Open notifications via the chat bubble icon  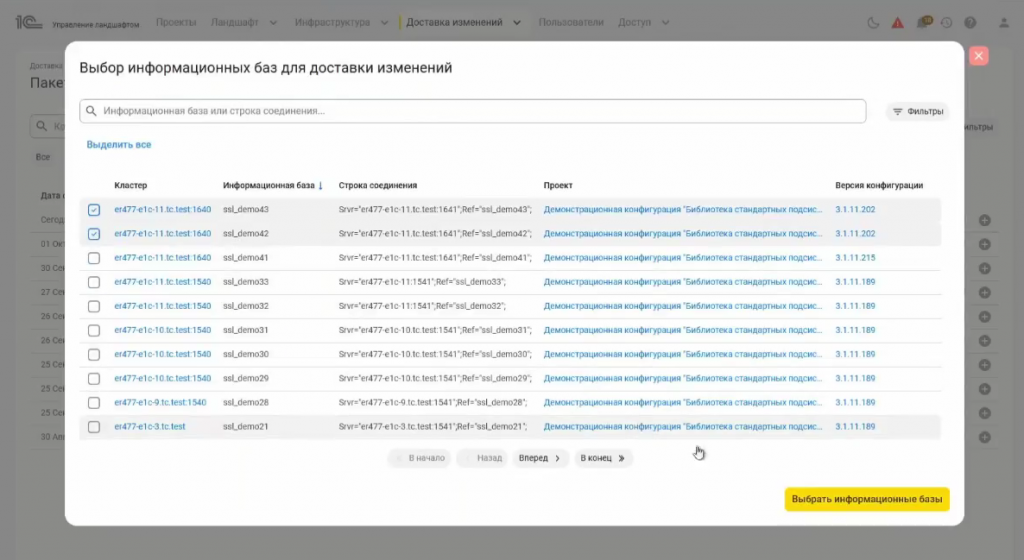(x=922, y=22)
